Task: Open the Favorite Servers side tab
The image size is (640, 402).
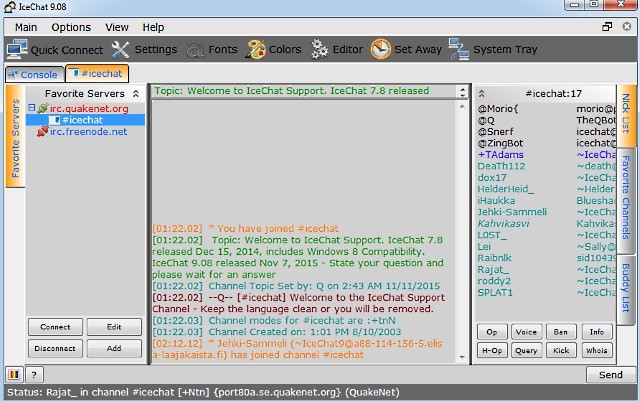Action: click(15, 137)
